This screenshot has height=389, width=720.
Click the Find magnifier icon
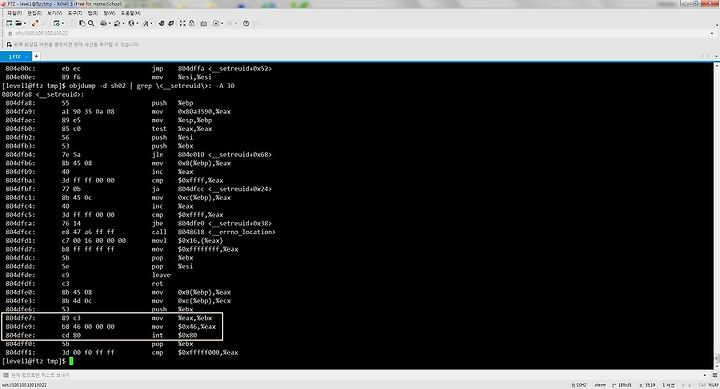click(x=91, y=23)
